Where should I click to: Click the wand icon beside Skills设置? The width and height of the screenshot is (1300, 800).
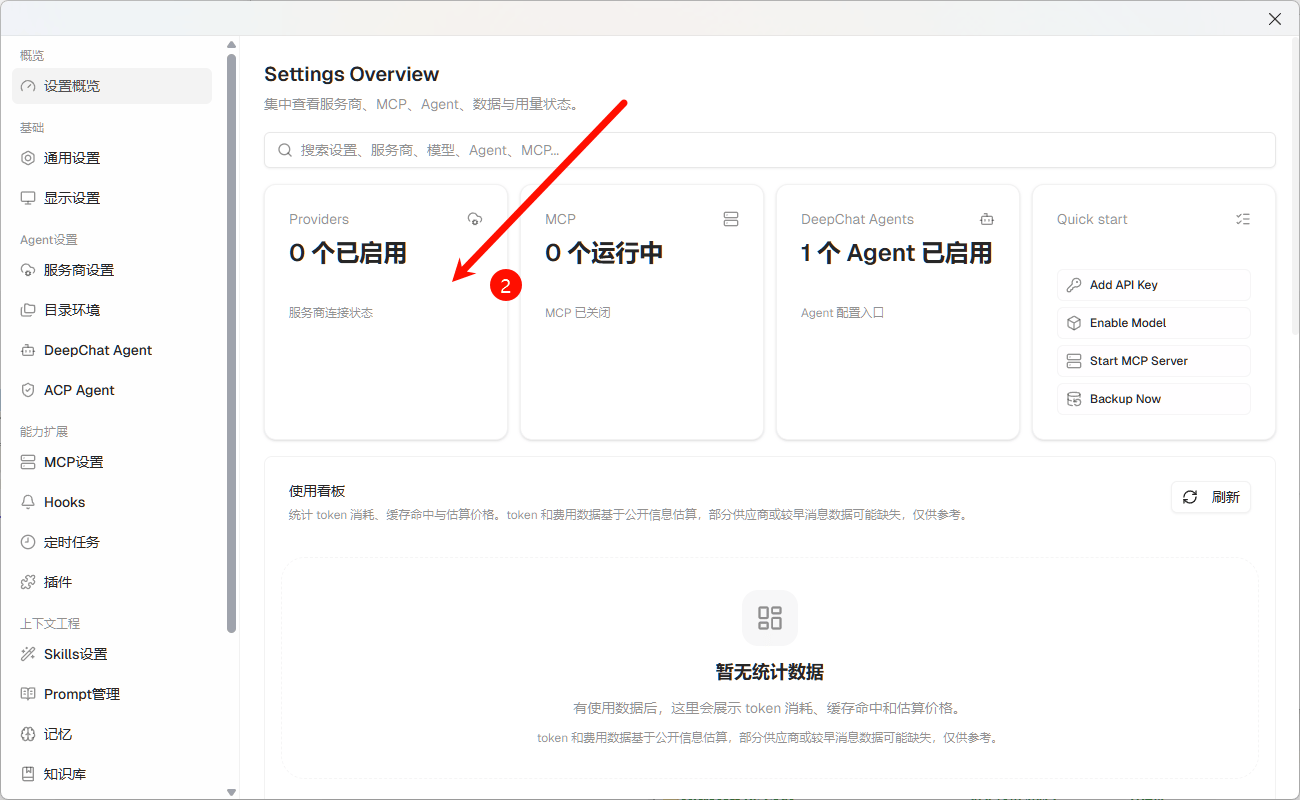click(x=28, y=654)
